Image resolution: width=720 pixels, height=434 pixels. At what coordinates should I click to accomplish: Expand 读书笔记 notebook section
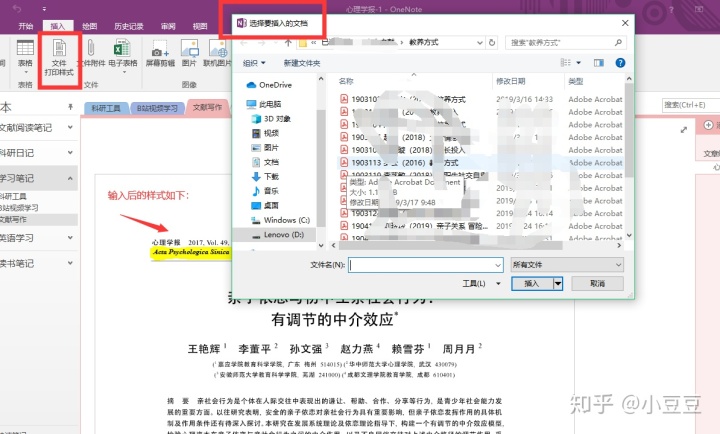(x=70, y=263)
